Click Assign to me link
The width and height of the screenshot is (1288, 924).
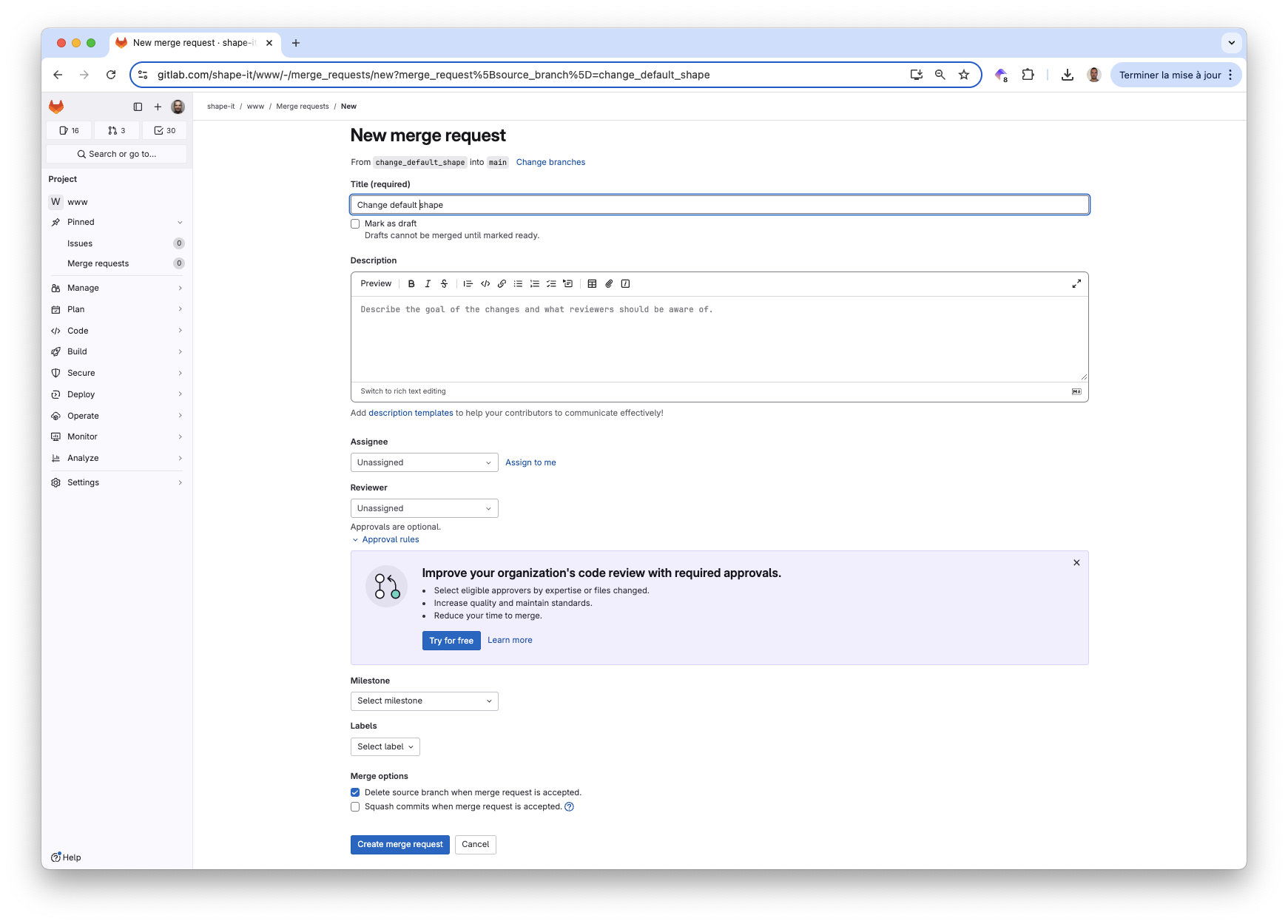click(530, 463)
